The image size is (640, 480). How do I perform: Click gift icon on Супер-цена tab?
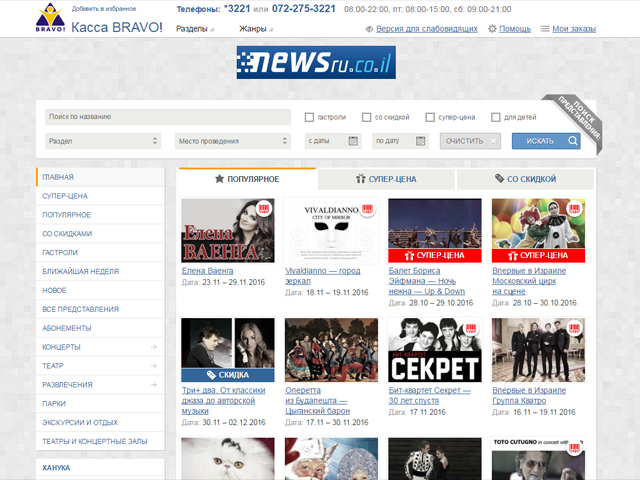click(x=360, y=178)
